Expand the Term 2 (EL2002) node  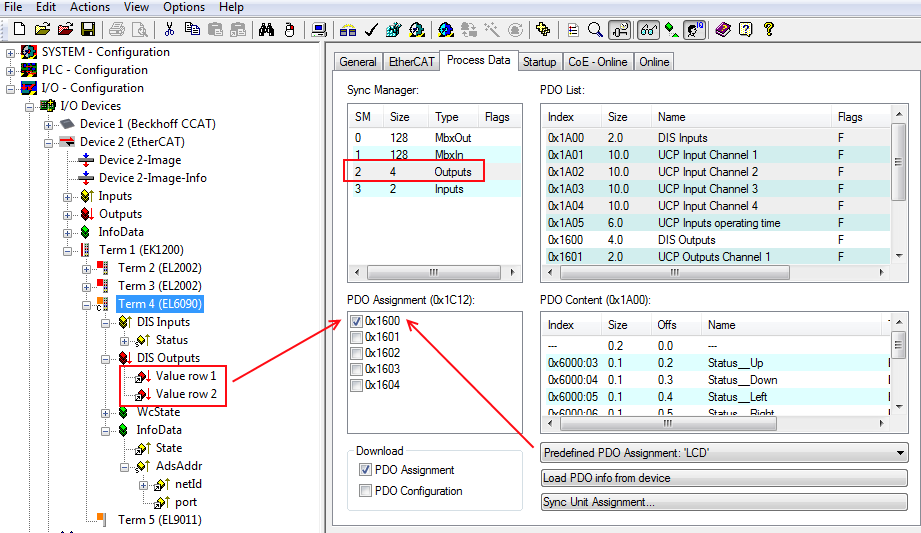[x=86, y=269]
